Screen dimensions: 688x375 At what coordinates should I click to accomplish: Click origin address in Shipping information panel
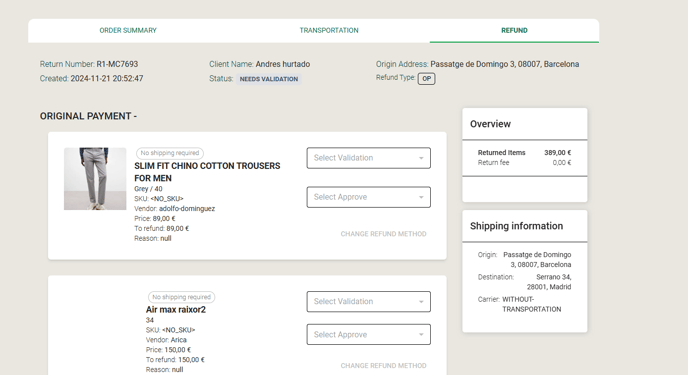537,260
